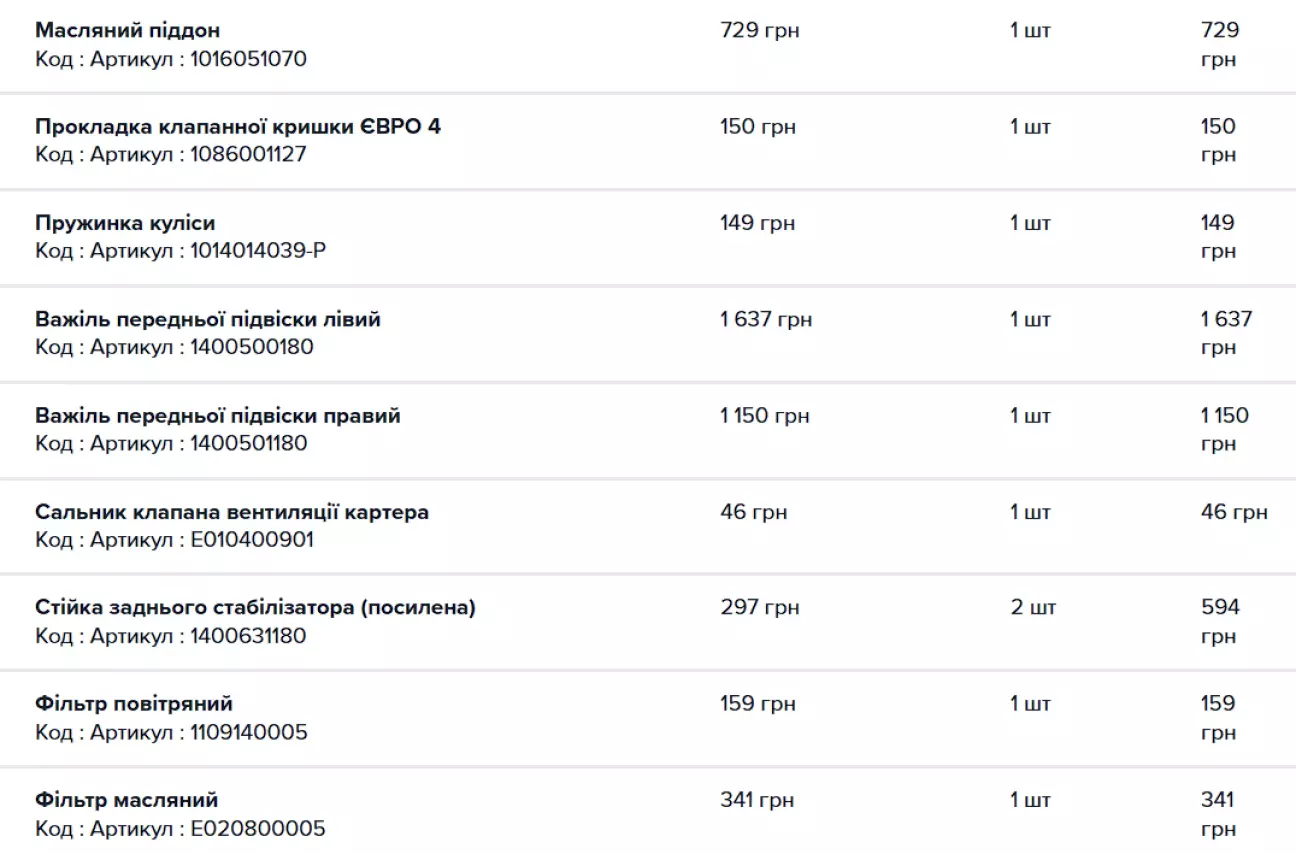This screenshot has height=854, width=1296.
Task: Select Прокладка клапанної кришки ЄВРО 4 item
Action: coord(238,127)
